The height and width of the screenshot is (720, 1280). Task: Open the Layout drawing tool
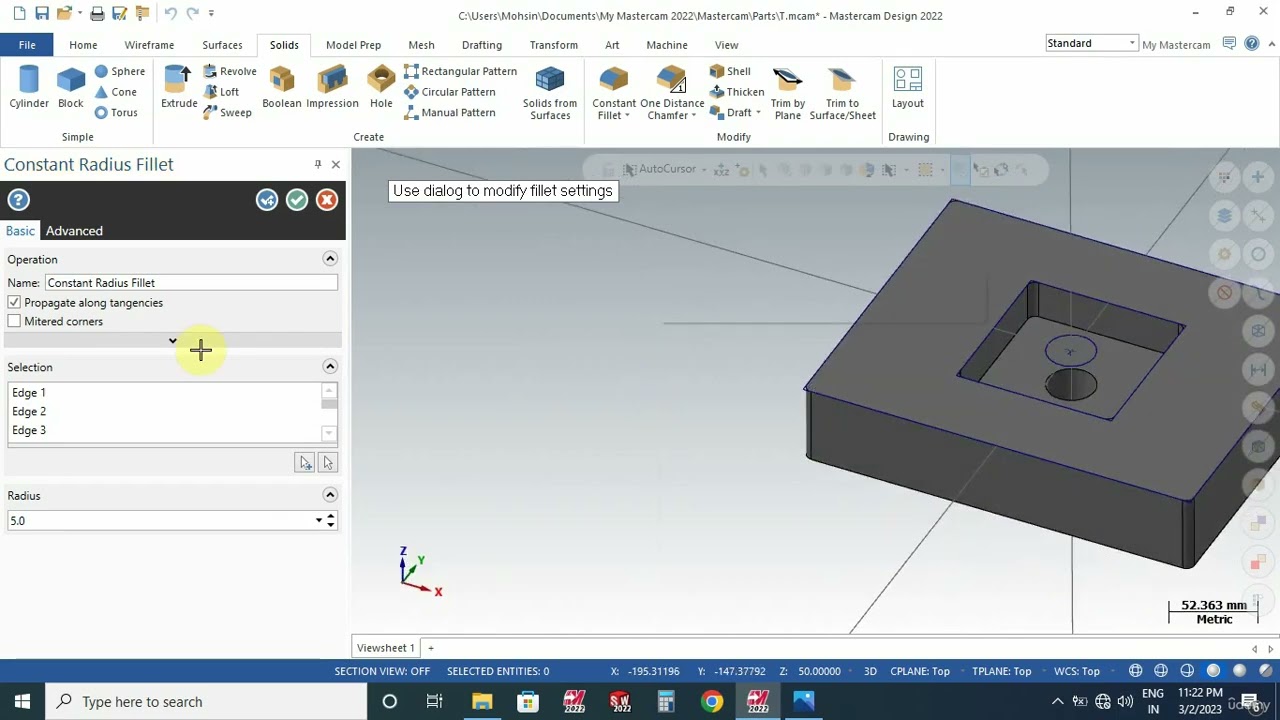(x=908, y=87)
